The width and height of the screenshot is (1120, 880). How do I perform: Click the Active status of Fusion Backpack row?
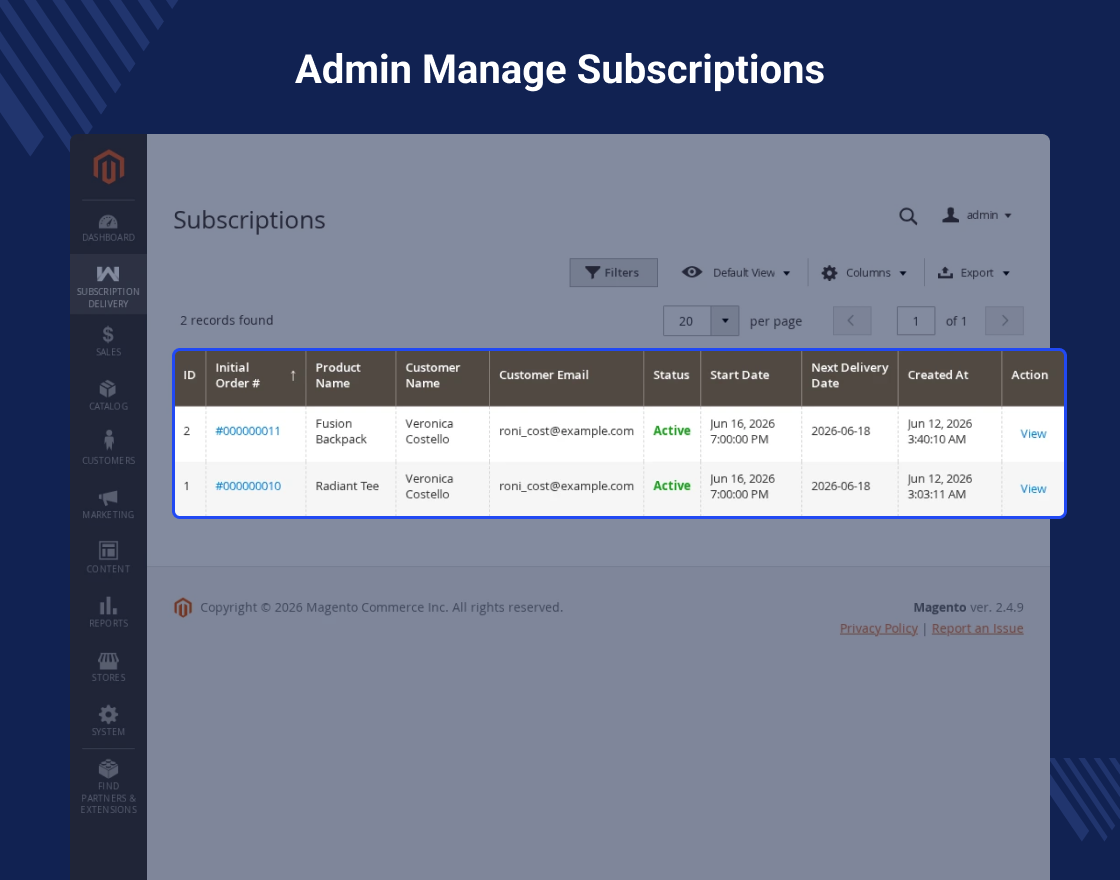[671, 431]
